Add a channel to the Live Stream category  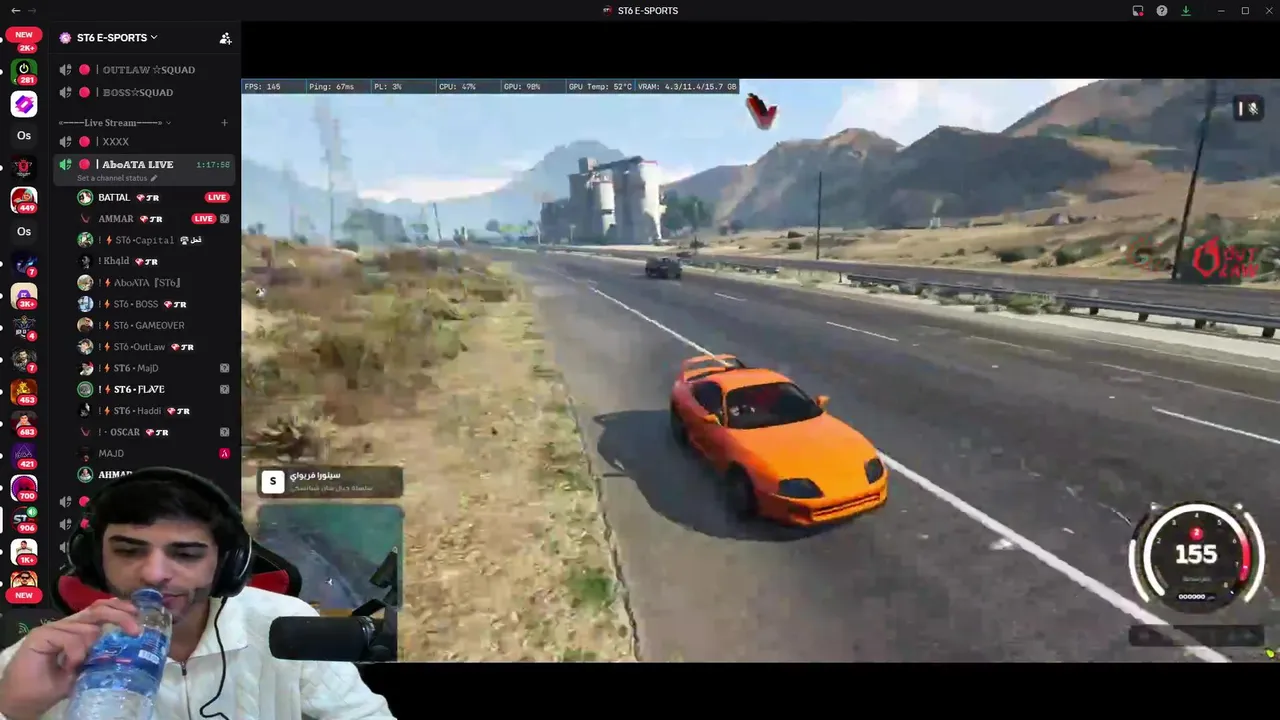point(224,123)
